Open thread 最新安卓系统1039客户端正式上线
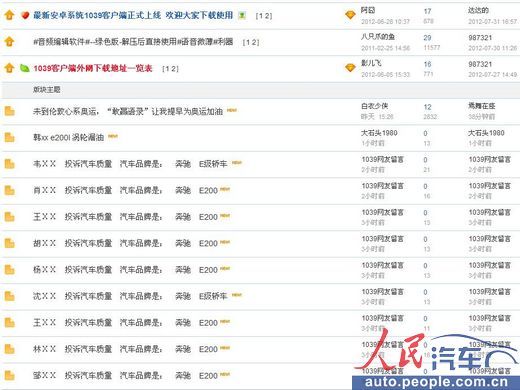Image resolution: width=520 pixels, height=390 pixels. (133, 15)
